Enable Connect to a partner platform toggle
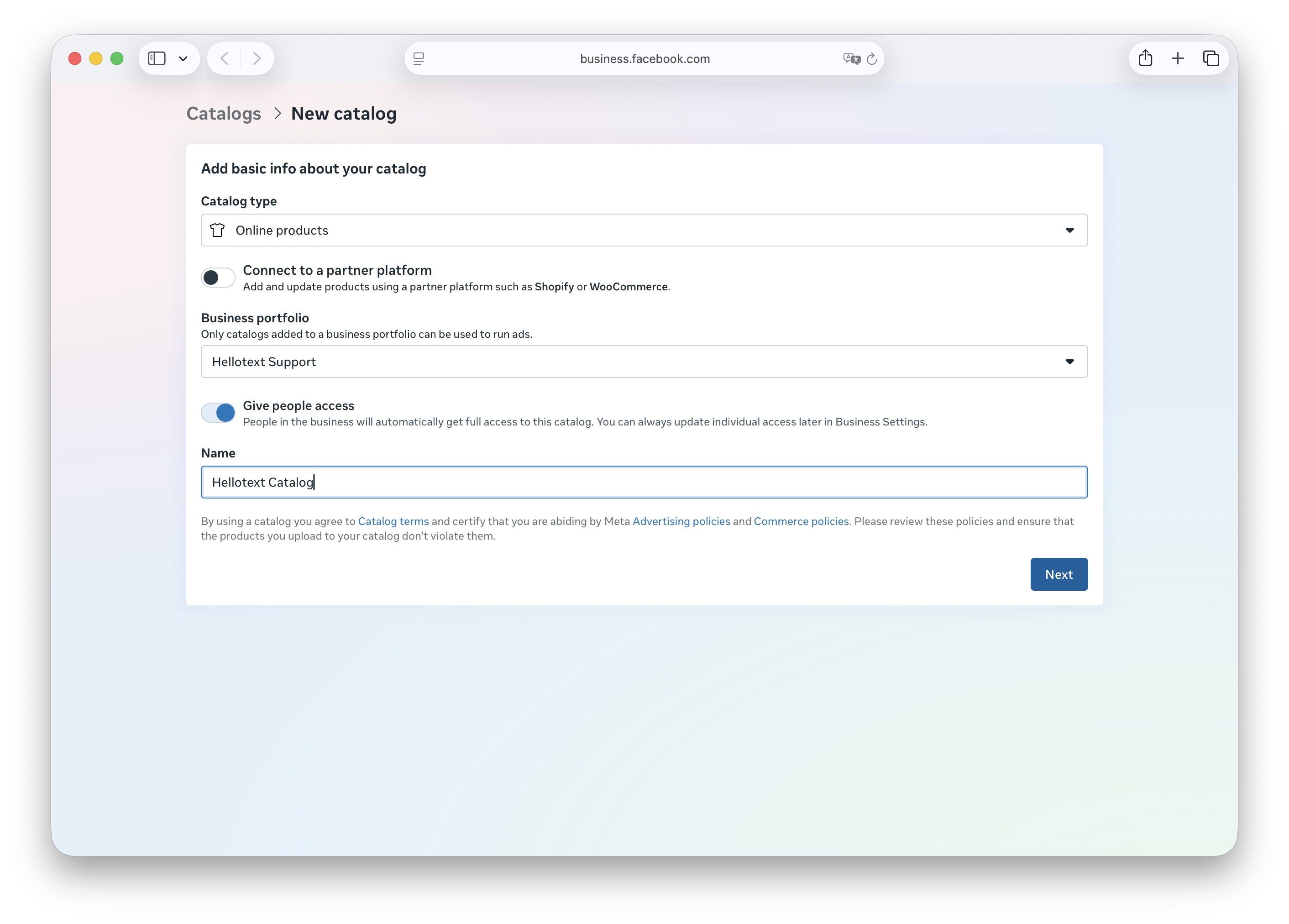 click(218, 277)
